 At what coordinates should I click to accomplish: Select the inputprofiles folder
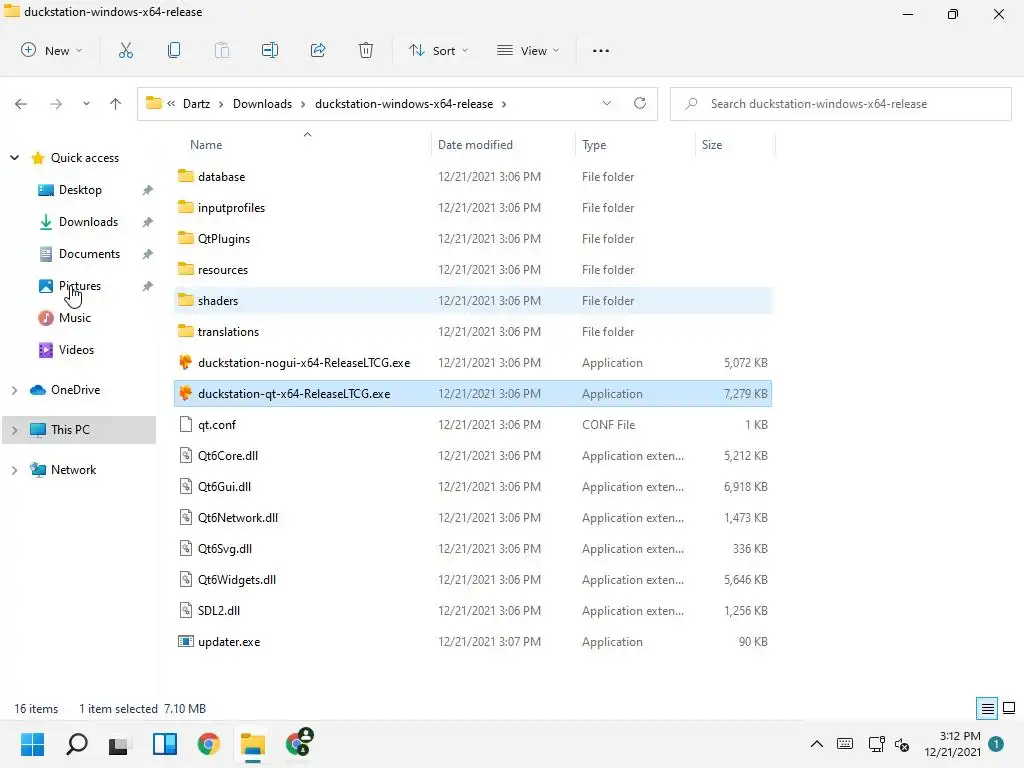point(473,208)
